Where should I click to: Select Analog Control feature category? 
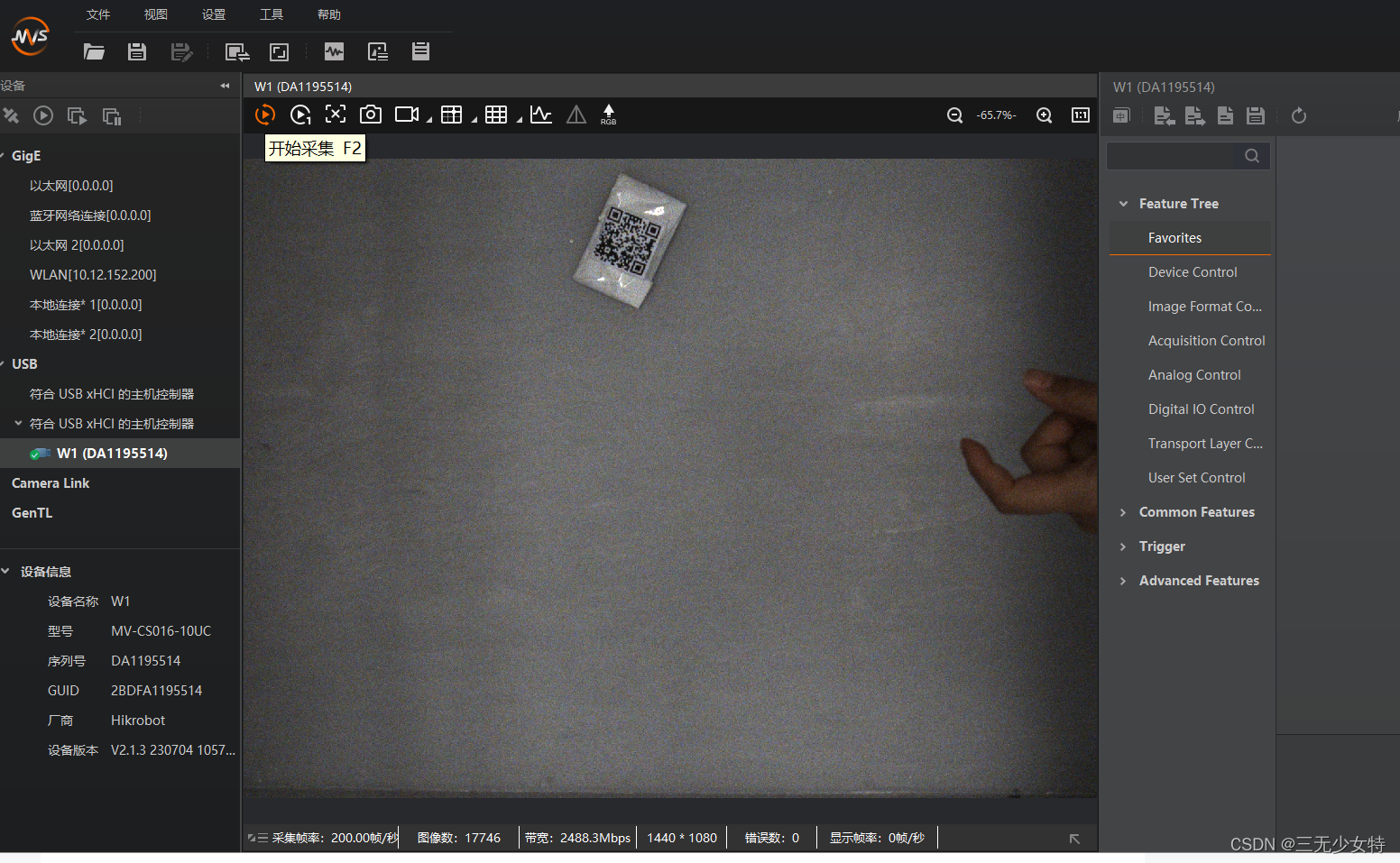click(x=1194, y=375)
